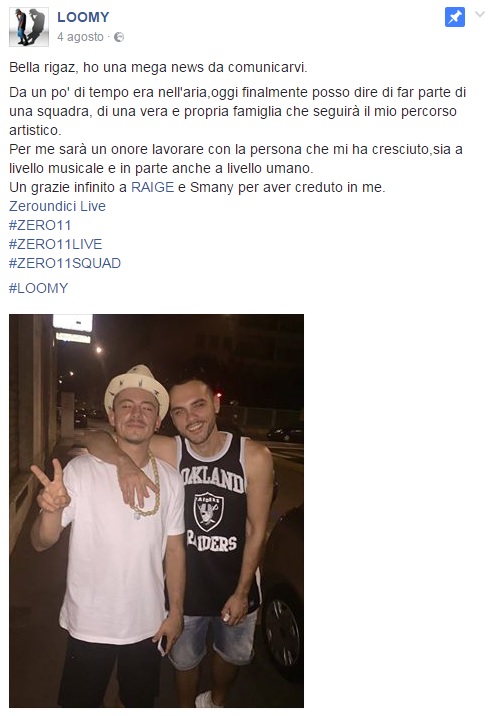Click the white patterned hat in photo

tap(137, 386)
